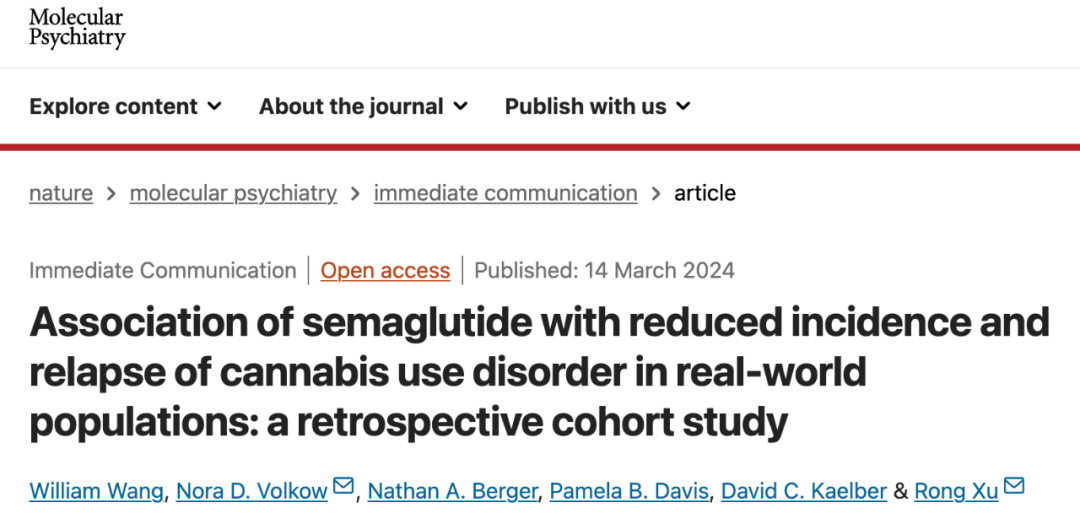View author David C. Kaelber
Image resolution: width=1080 pixels, height=524 pixels.
tap(804, 491)
